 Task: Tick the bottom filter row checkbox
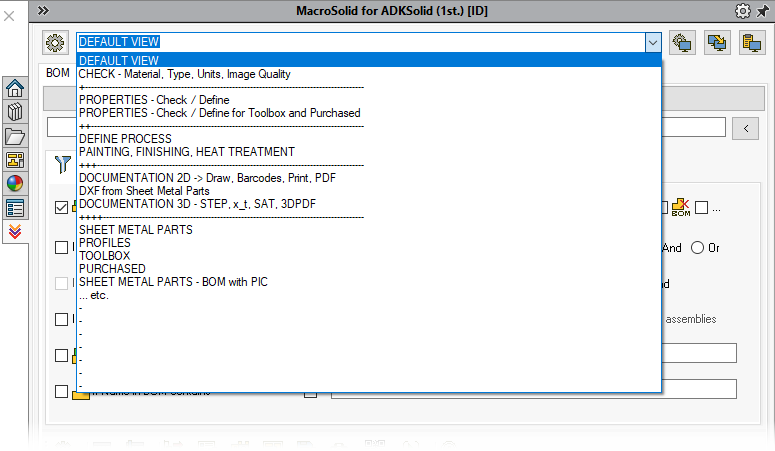click(61, 392)
